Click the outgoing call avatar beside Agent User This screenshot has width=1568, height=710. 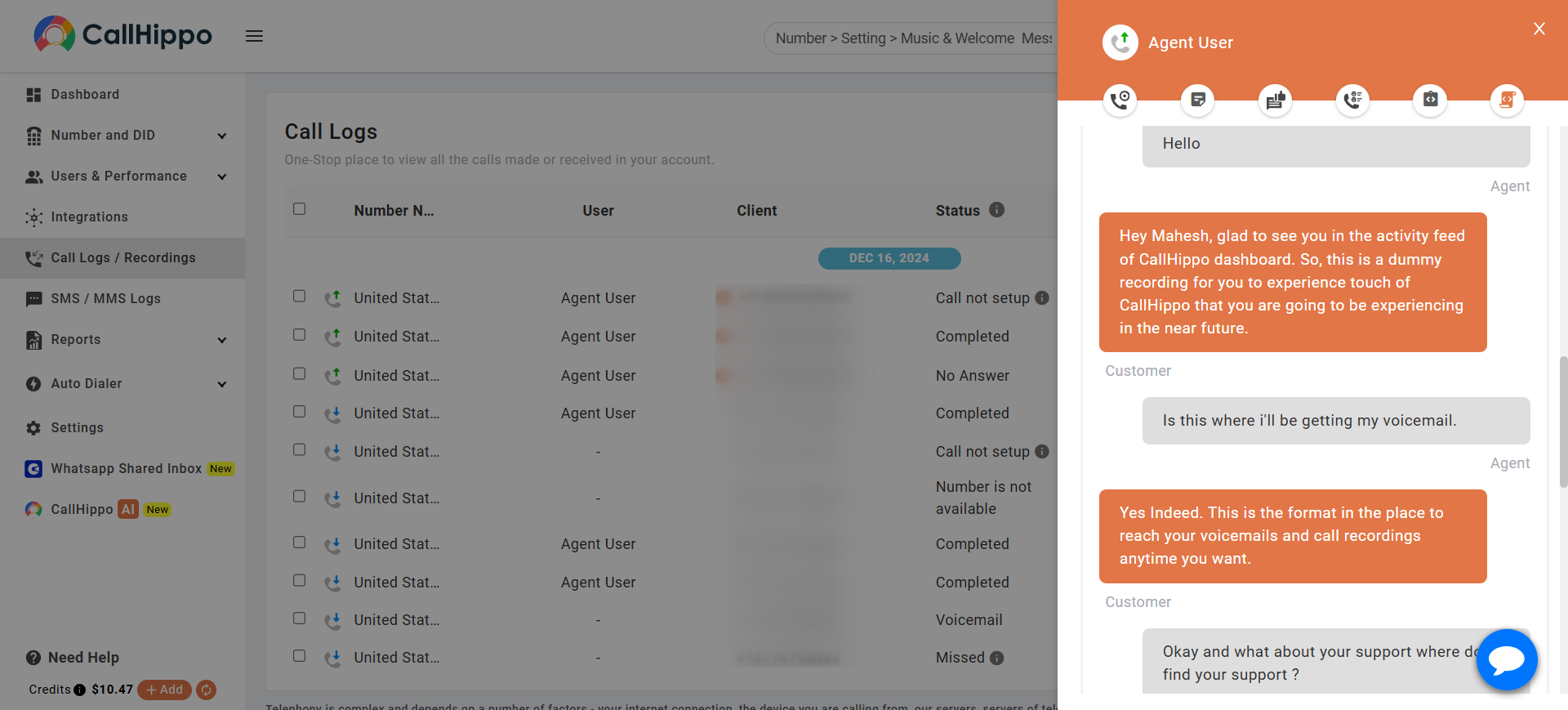click(x=1120, y=42)
